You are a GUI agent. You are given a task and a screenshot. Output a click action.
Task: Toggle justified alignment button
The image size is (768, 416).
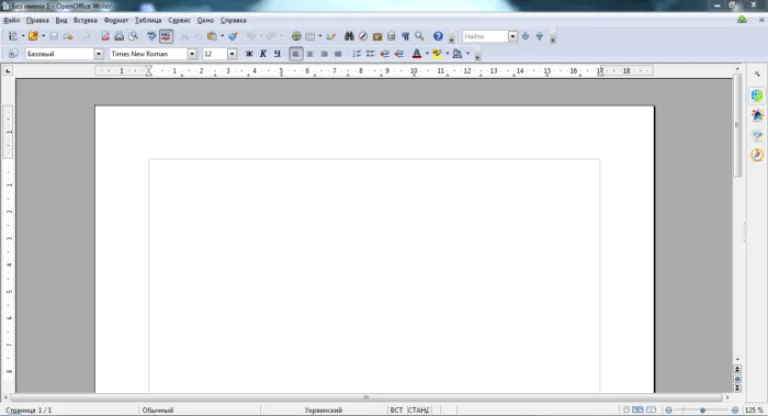pos(338,54)
